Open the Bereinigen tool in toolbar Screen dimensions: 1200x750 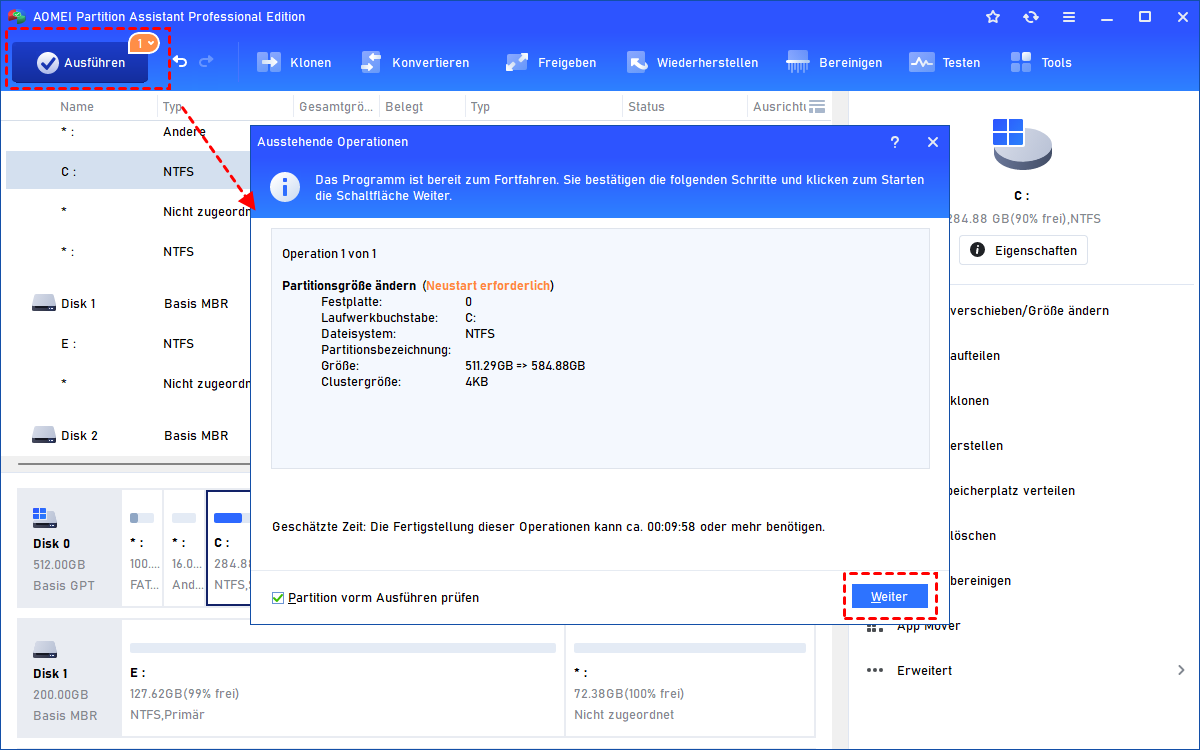tap(835, 62)
